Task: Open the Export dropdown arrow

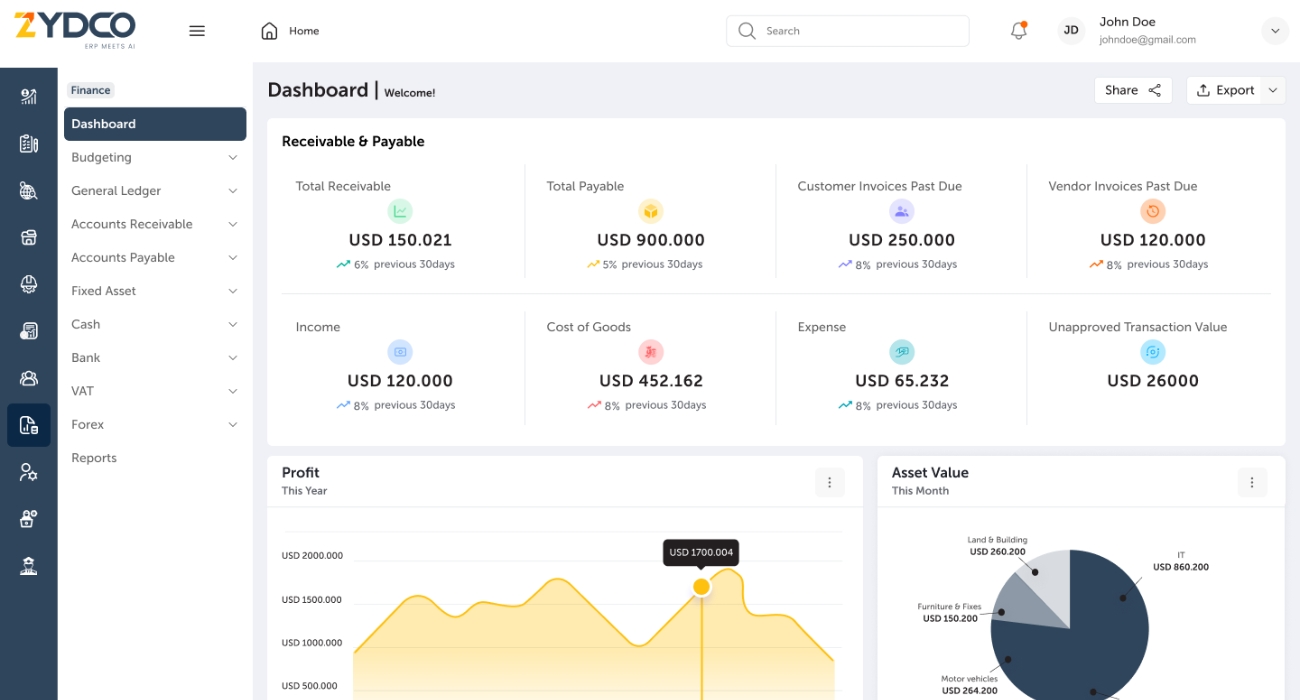Action: point(1273,90)
